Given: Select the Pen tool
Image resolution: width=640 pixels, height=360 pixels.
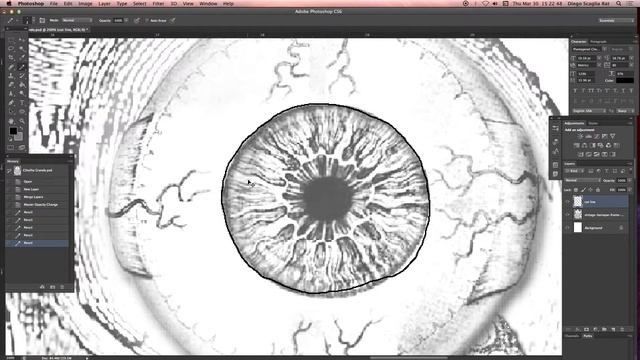Looking at the screenshot, I should (x=11, y=102).
